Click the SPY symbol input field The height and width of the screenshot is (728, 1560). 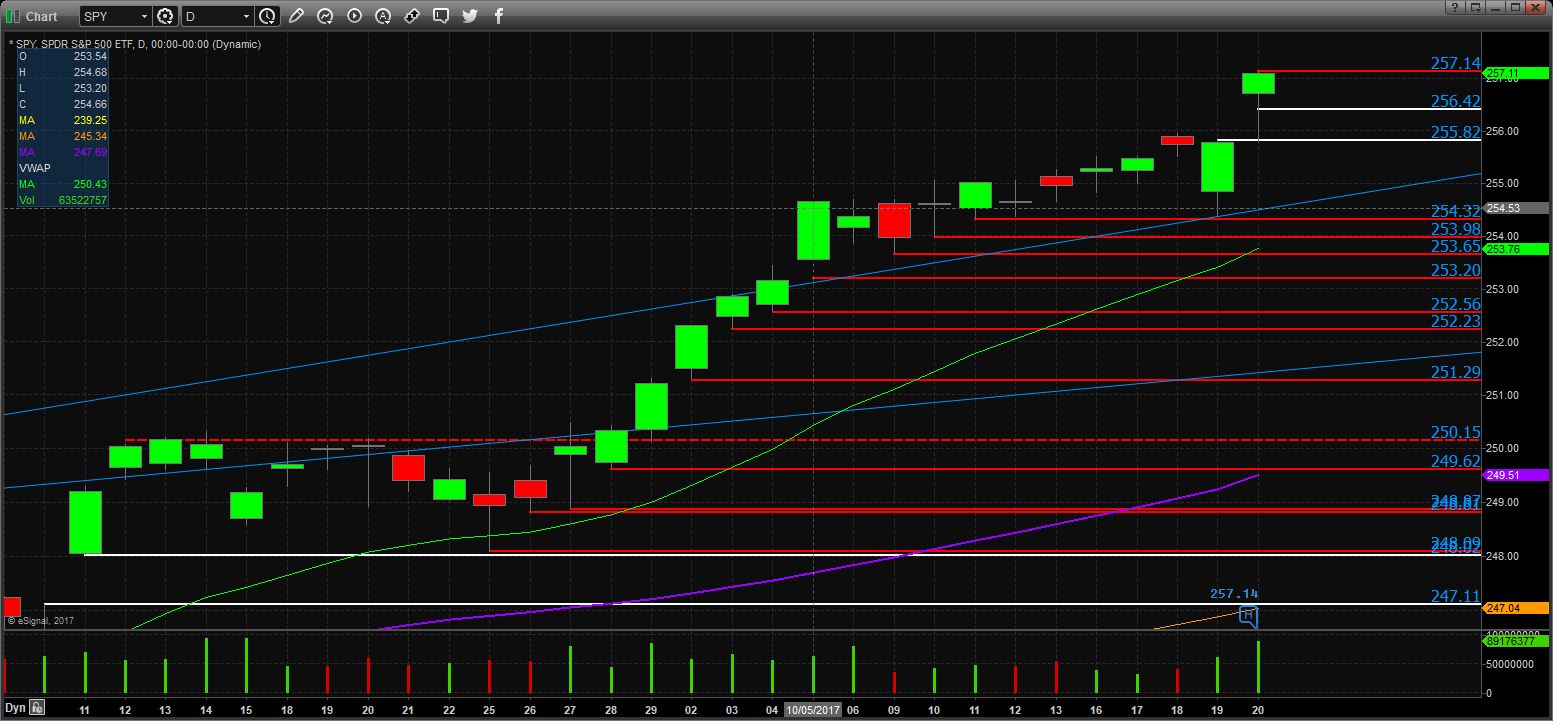[107, 16]
